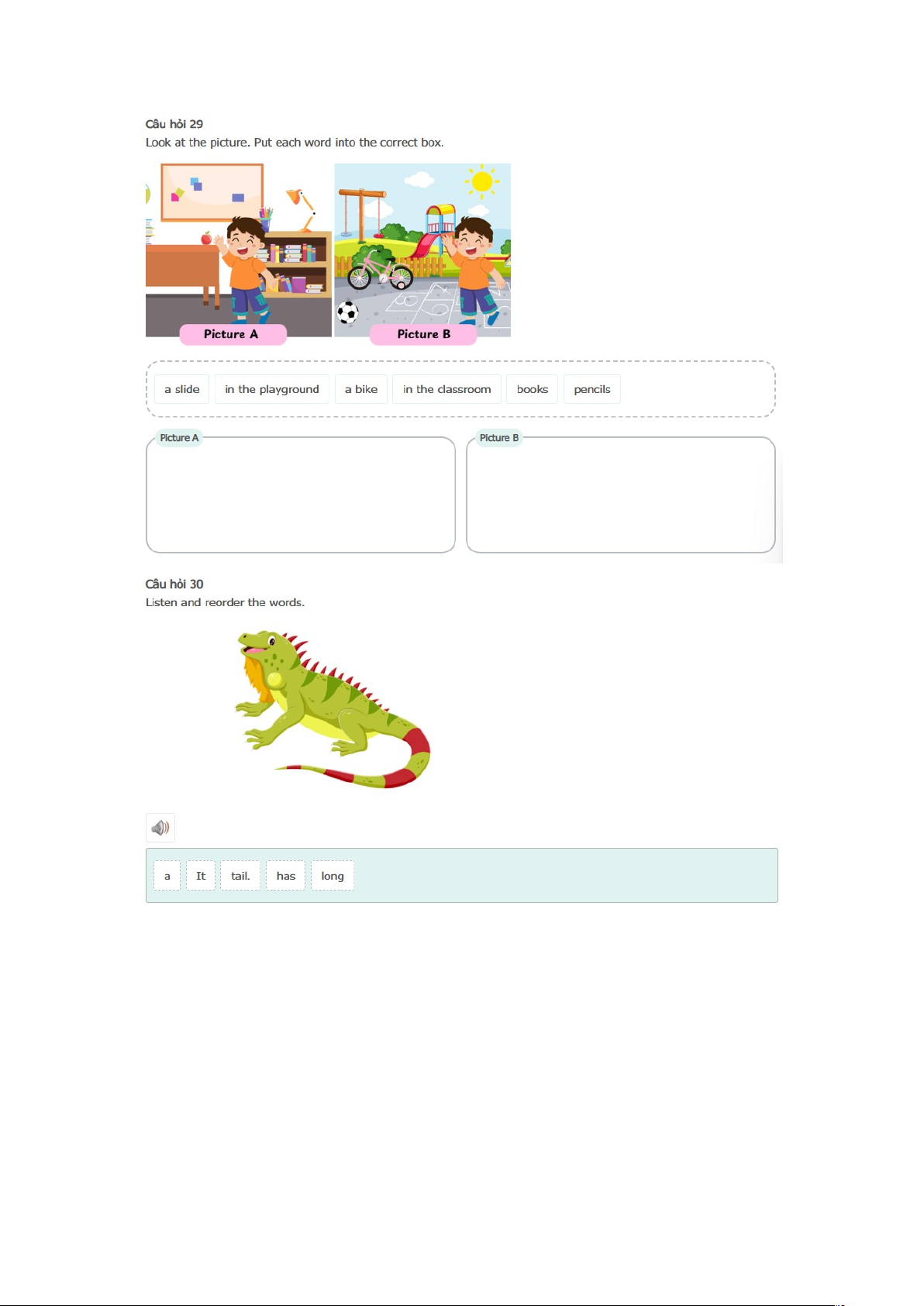Image resolution: width=924 pixels, height=1306 pixels.
Task: Choose the word "It" tile
Action: [201, 876]
